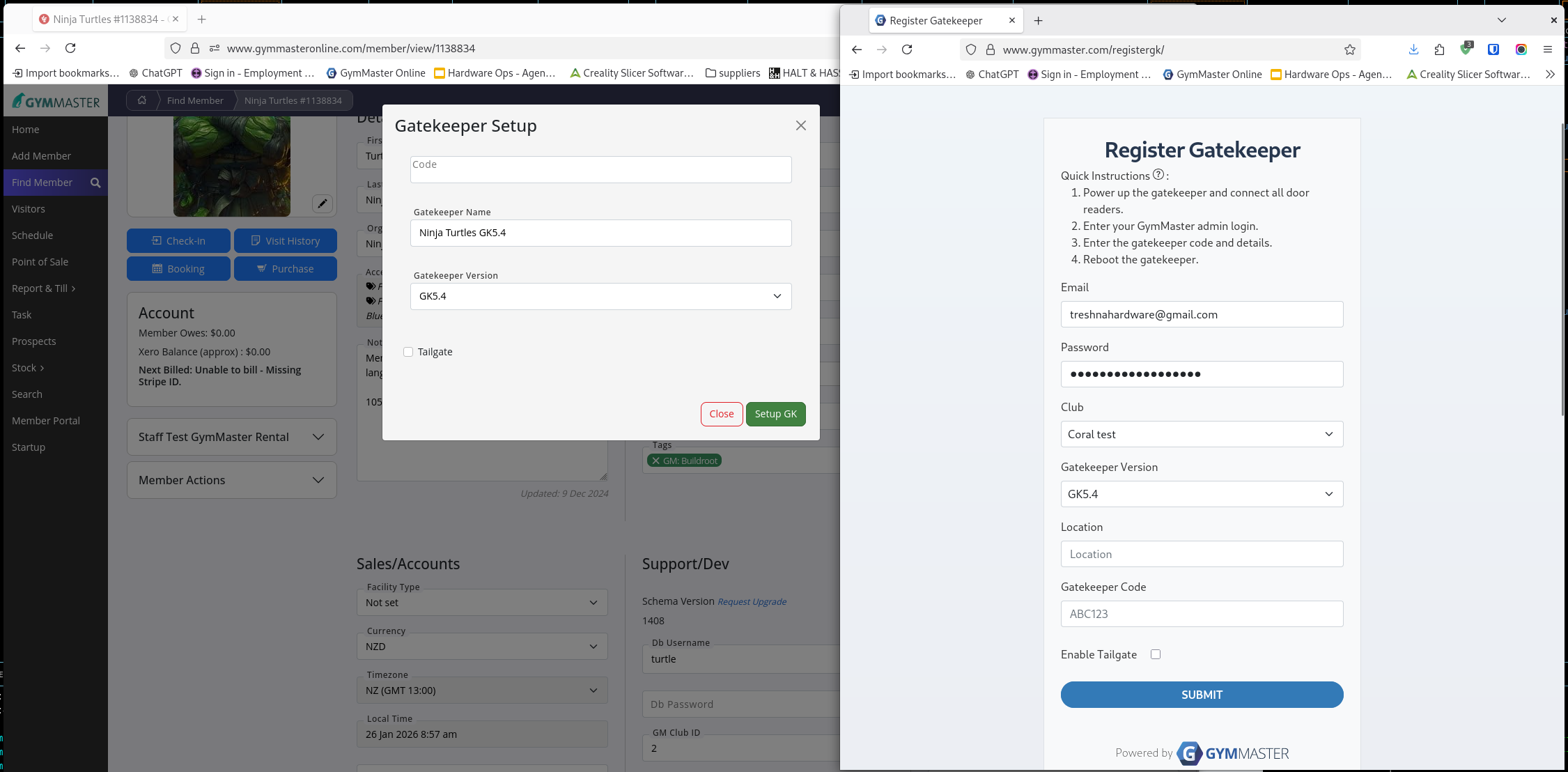The width and height of the screenshot is (1568, 772).
Task: Close the Gatekeeper Setup dialog with X
Action: pyautogui.click(x=801, y=125)
